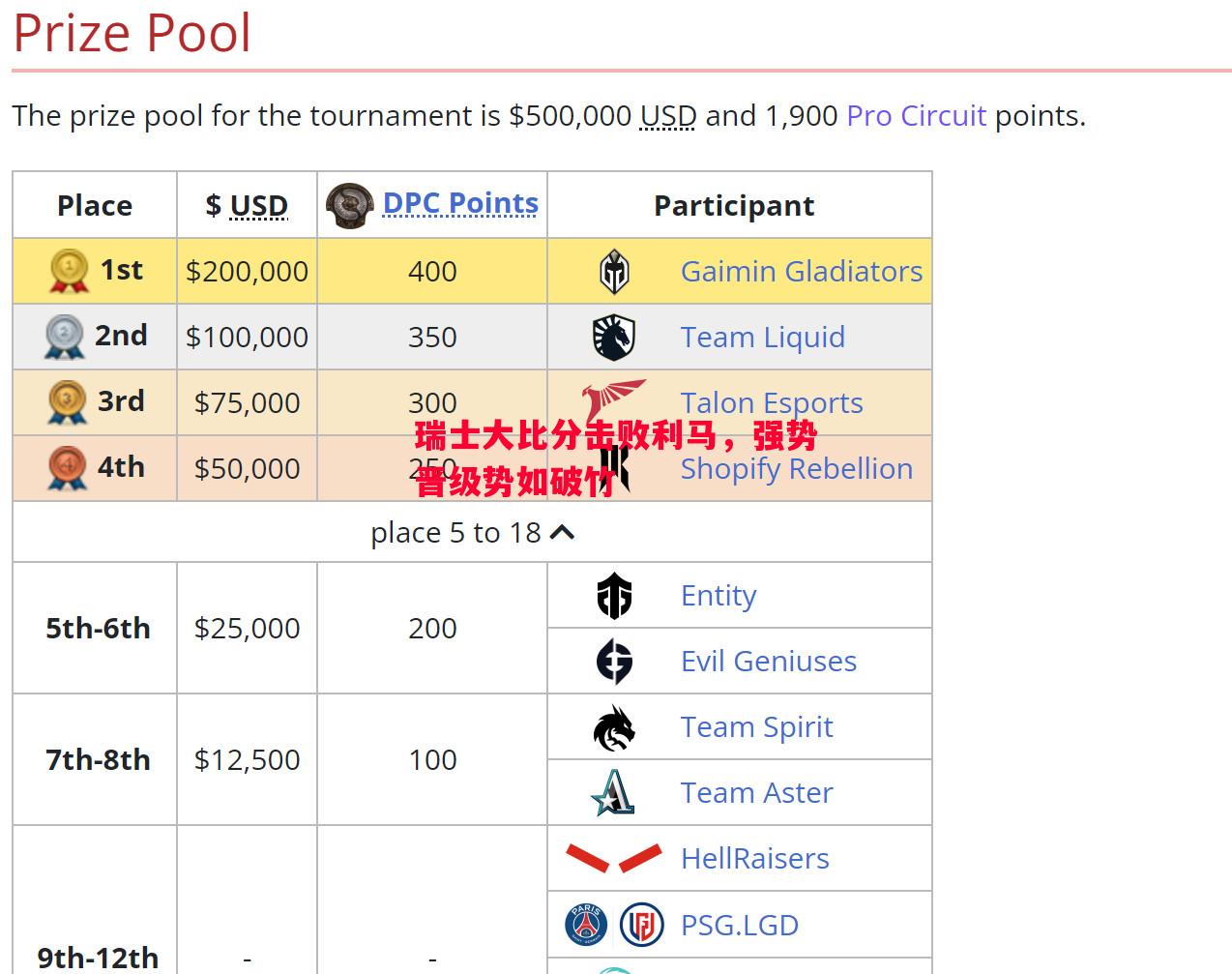Click the Team Spirit dragon logo

pyautogui.click(x=614, y=727)
